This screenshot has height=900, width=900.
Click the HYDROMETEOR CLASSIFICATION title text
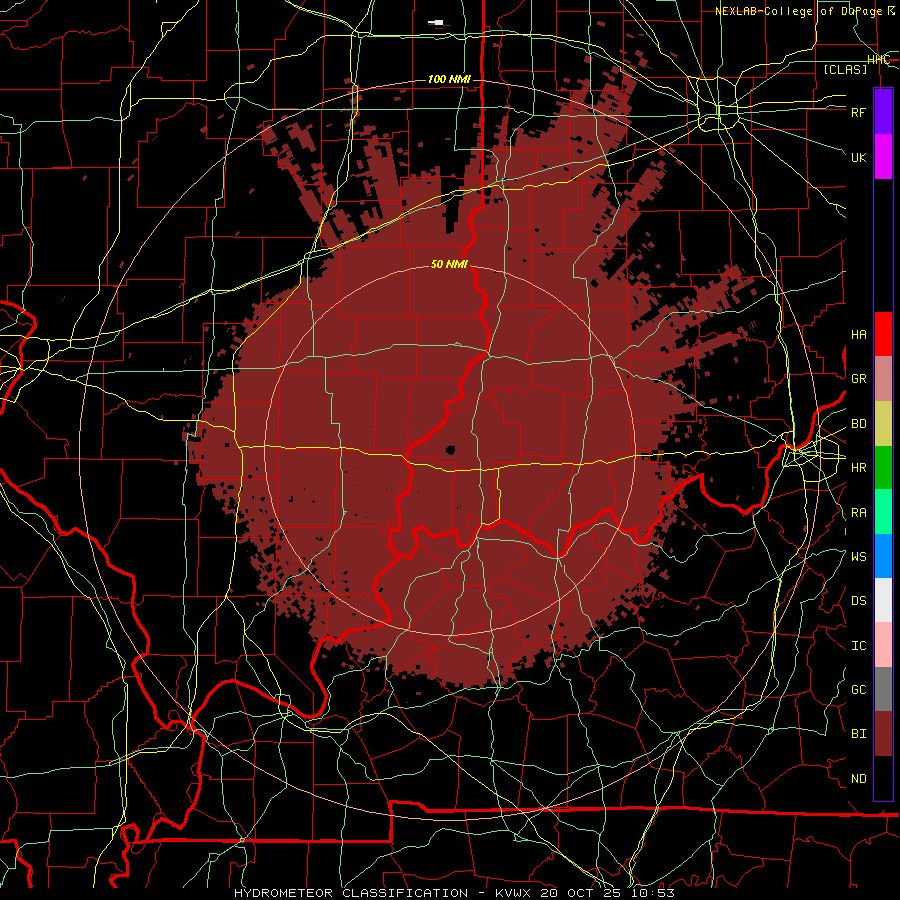tap(351, 893)
